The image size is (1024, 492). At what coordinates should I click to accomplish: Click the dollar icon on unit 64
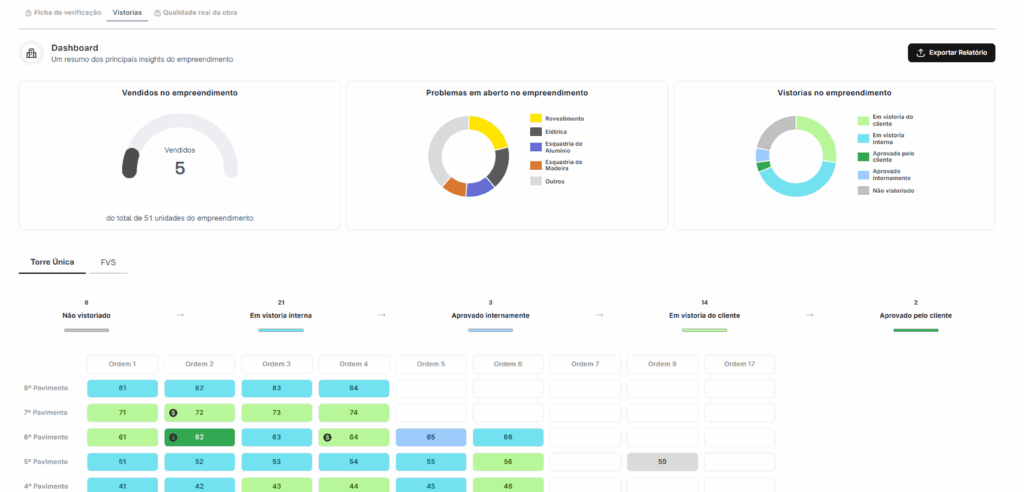click(x=327, y=437)
